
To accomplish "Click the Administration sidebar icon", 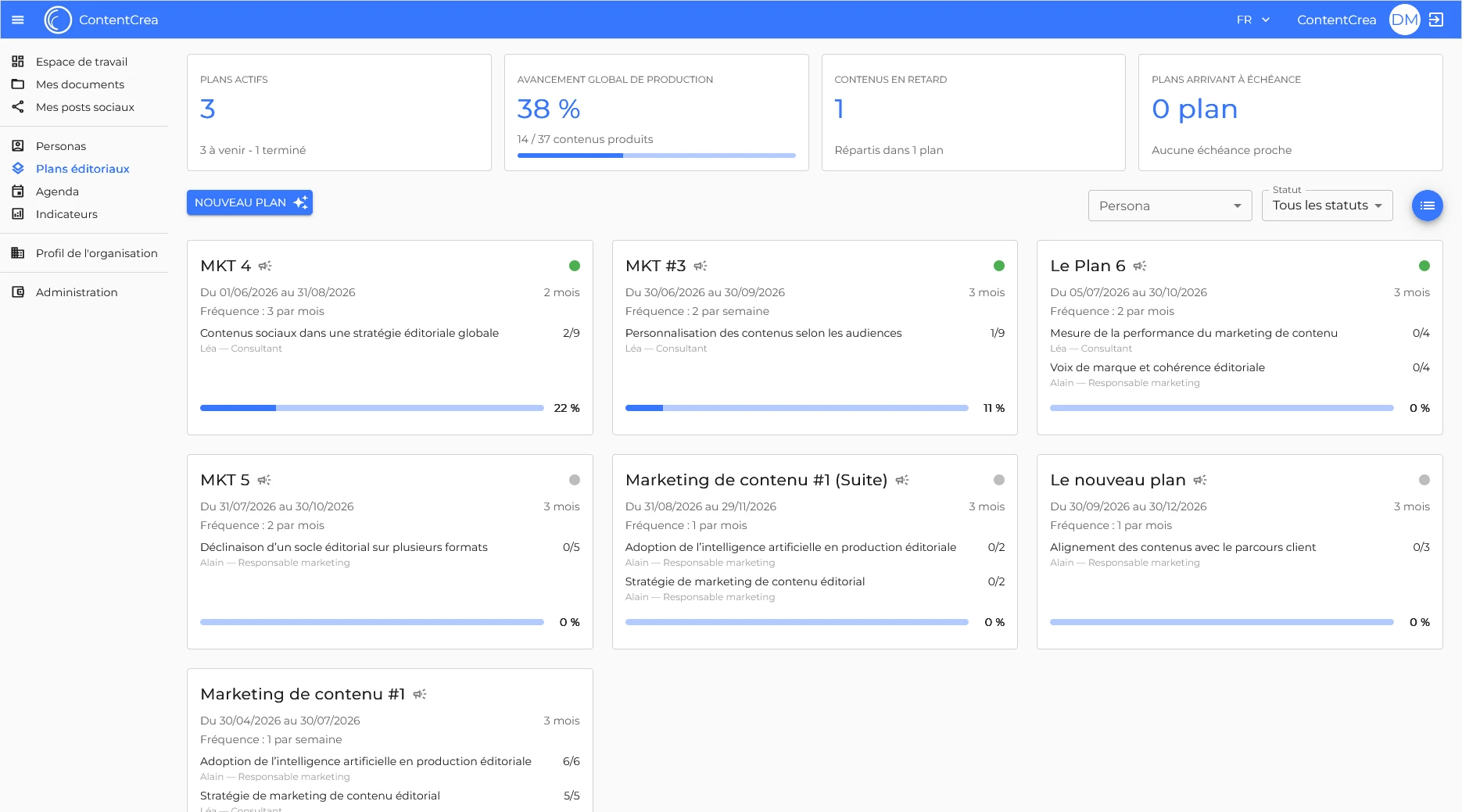I will (18, 292).
